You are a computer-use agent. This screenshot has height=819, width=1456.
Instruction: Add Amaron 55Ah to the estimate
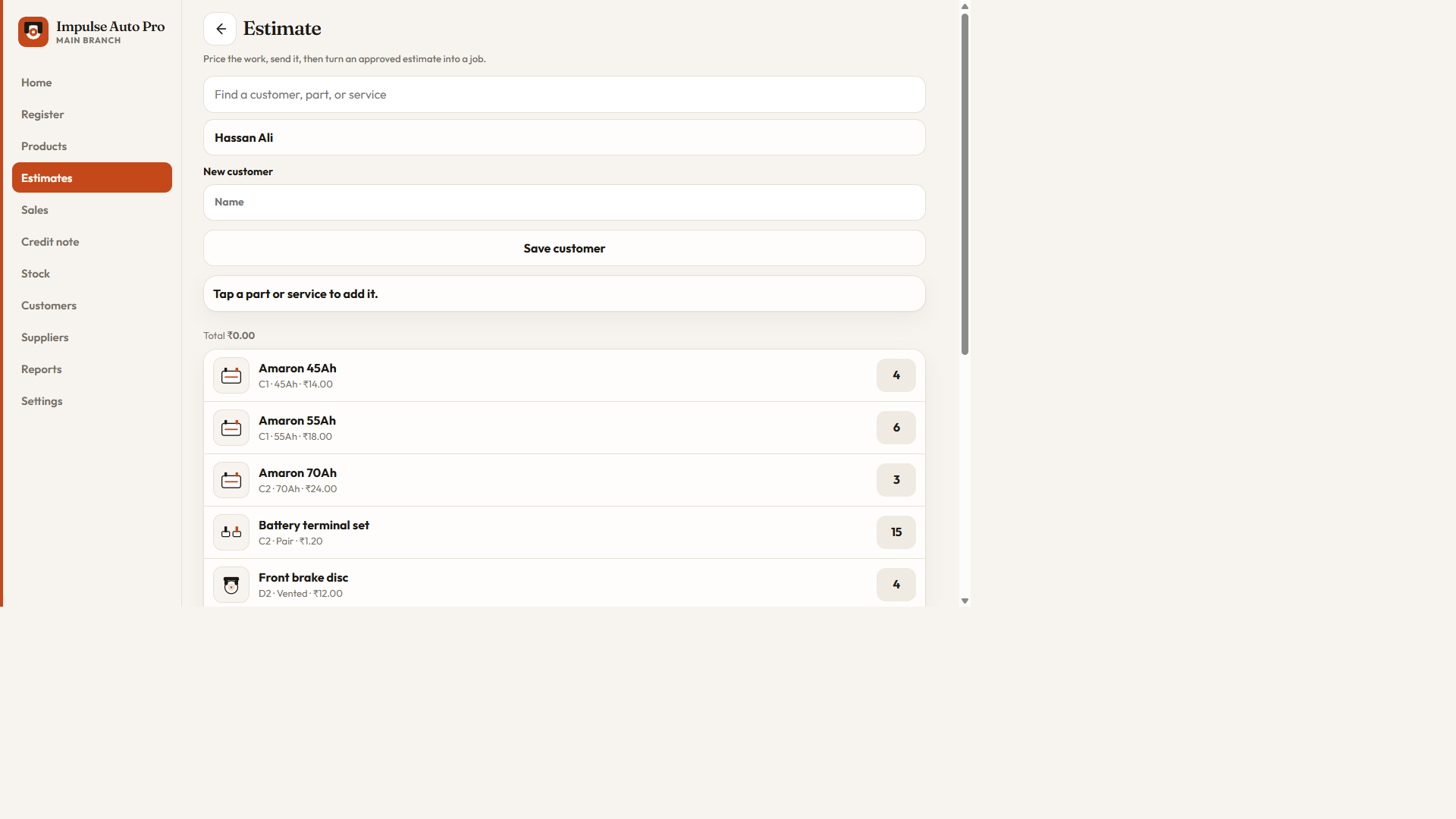point(564,428)
